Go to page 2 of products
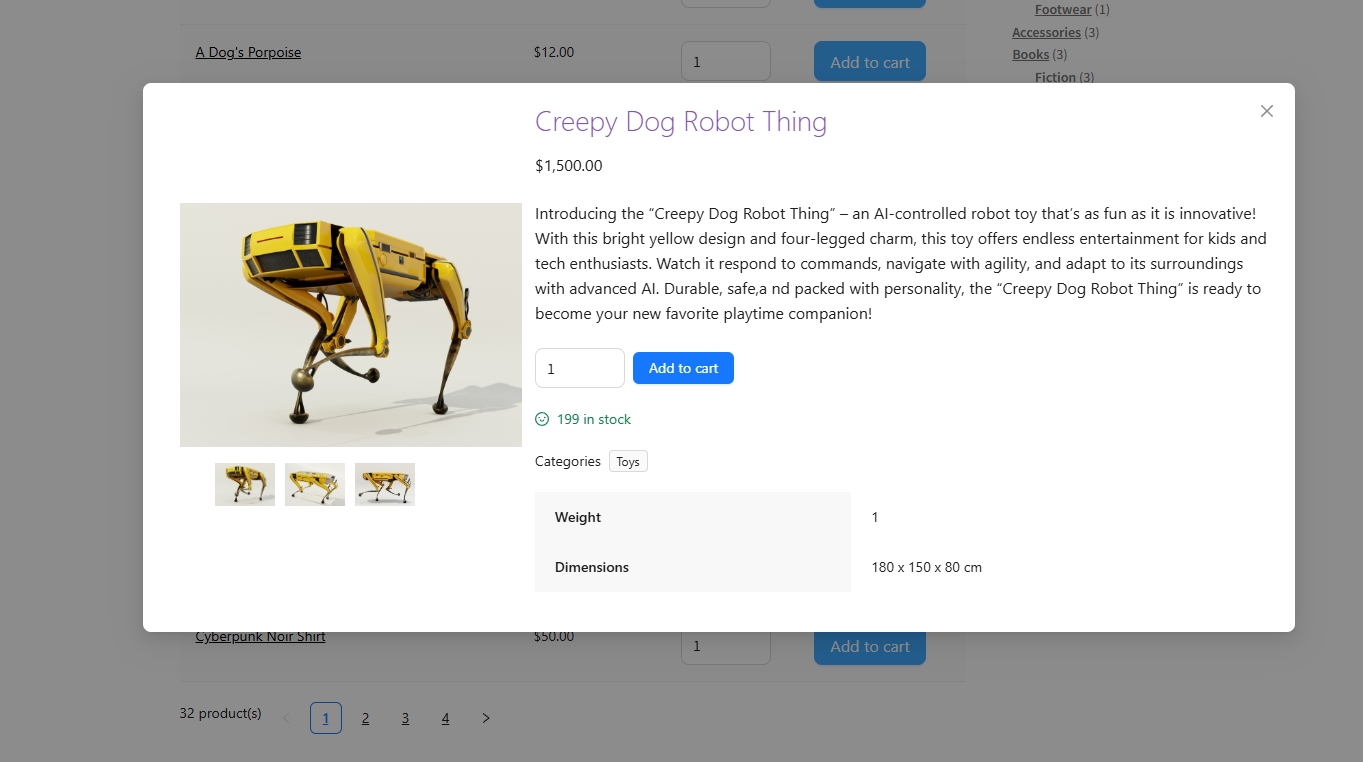 coord(366,718)
